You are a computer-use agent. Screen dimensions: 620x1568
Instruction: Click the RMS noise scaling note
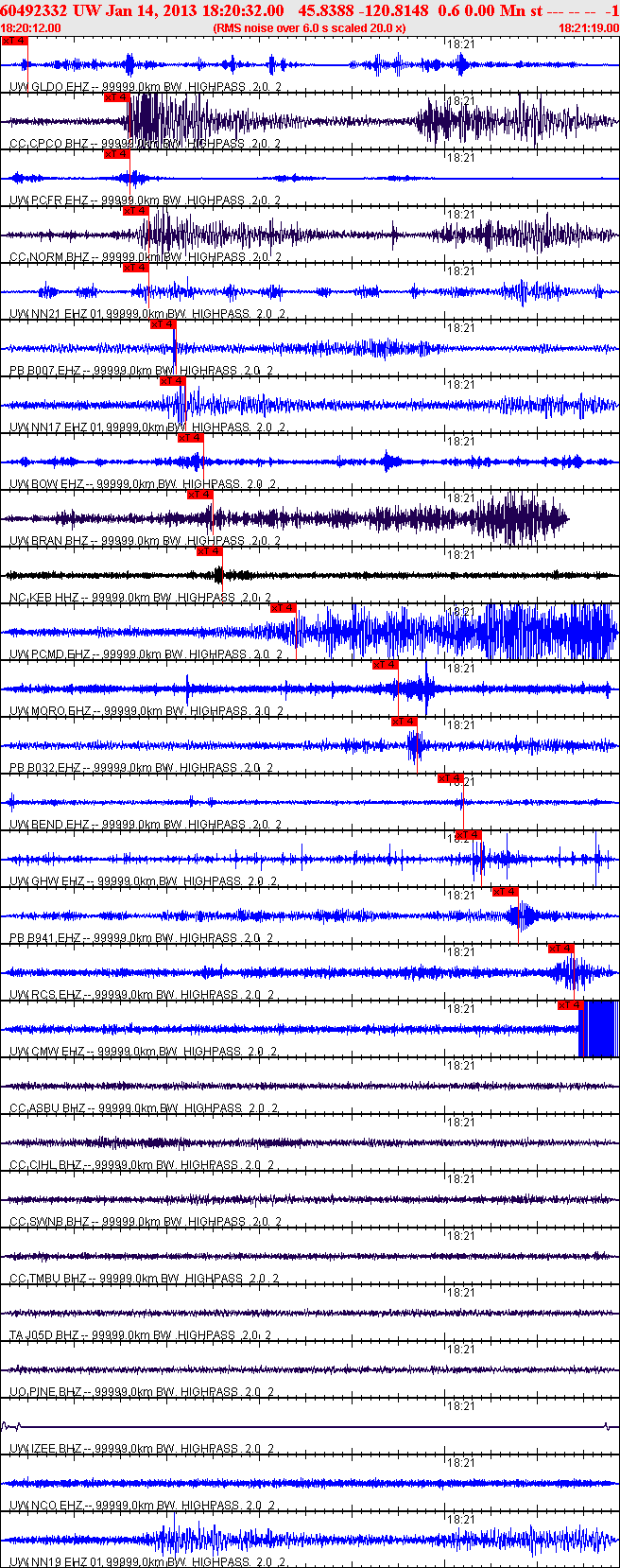coord(309,28)
